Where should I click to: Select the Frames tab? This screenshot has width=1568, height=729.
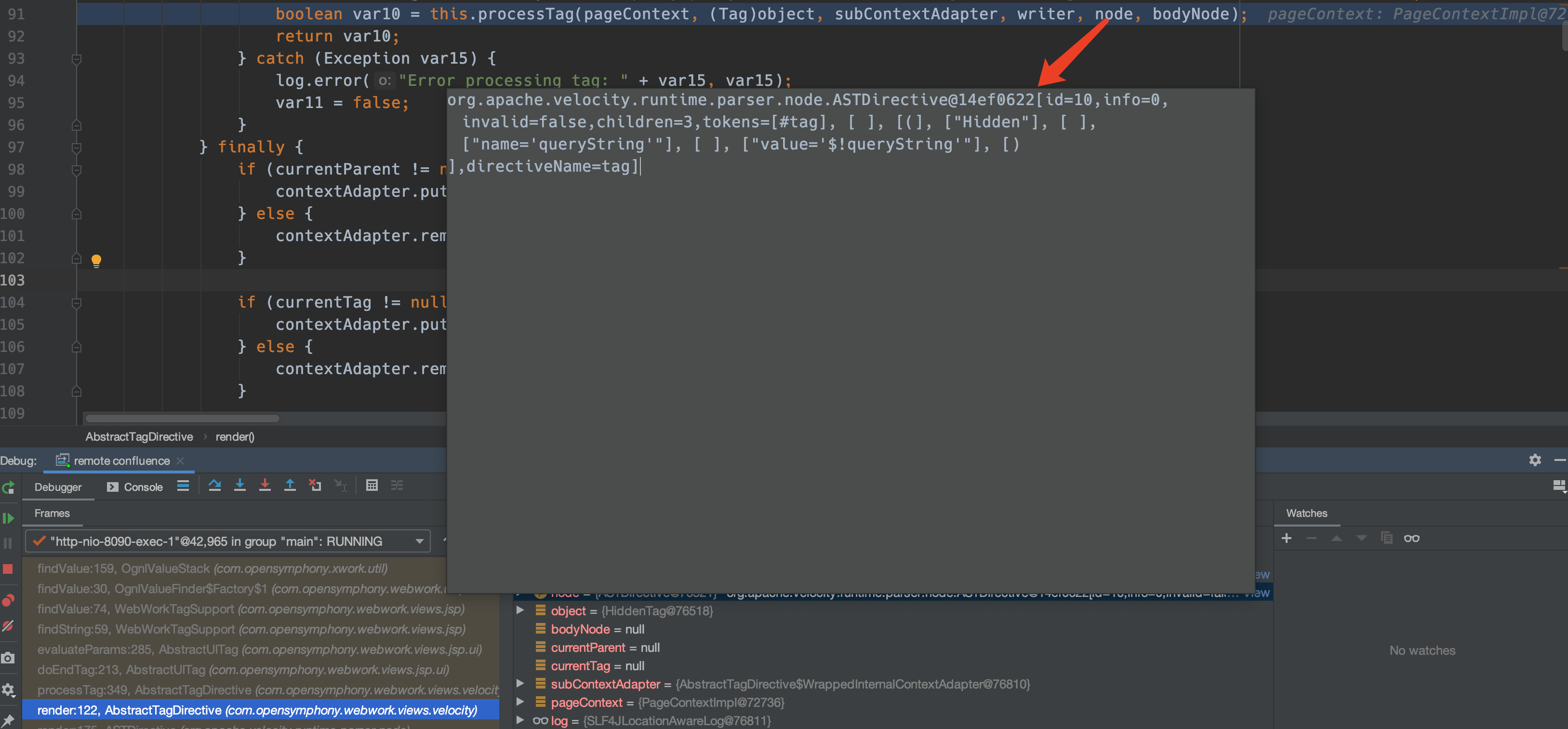coord(52,513)
